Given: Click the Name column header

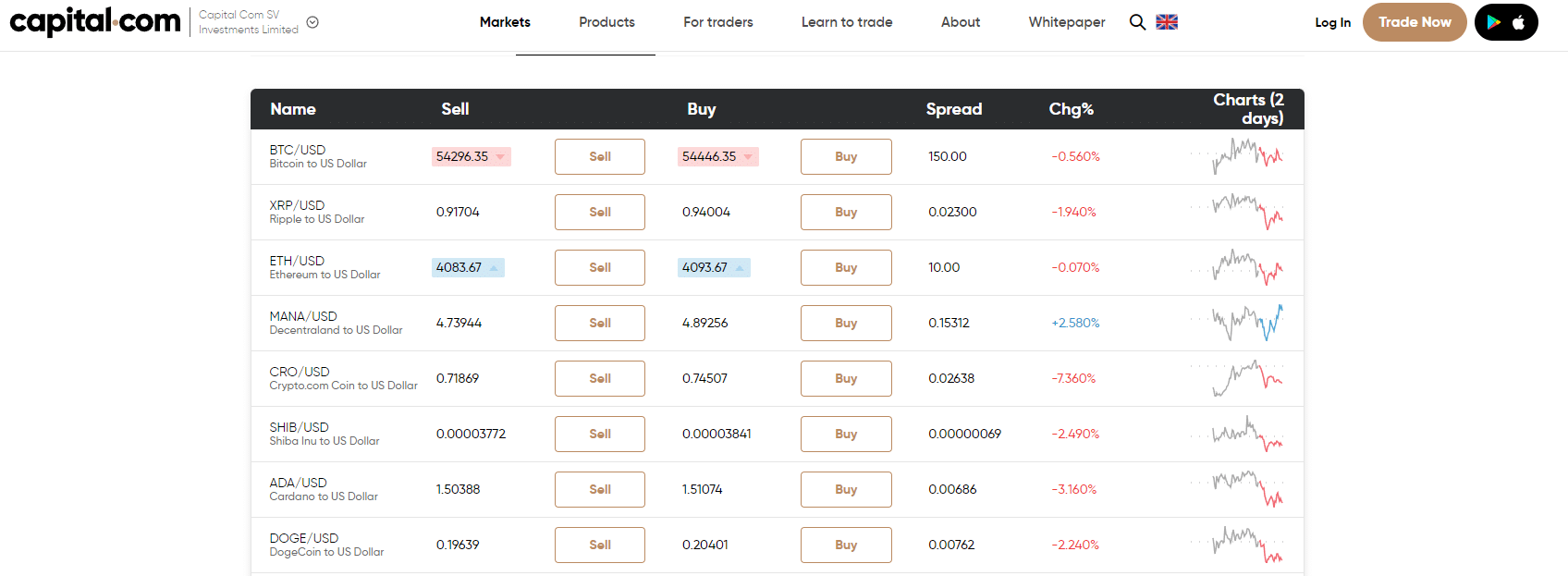Looking at the screenshot, I should pos(293,109).
